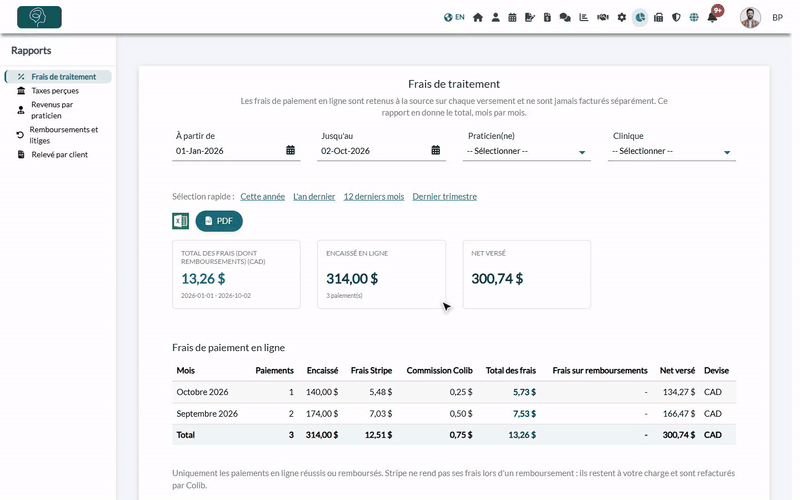Click the Cette année quick selection link
Image resolution: width=800 pixels, height=500 pixels.
click(x=262, y=196)
